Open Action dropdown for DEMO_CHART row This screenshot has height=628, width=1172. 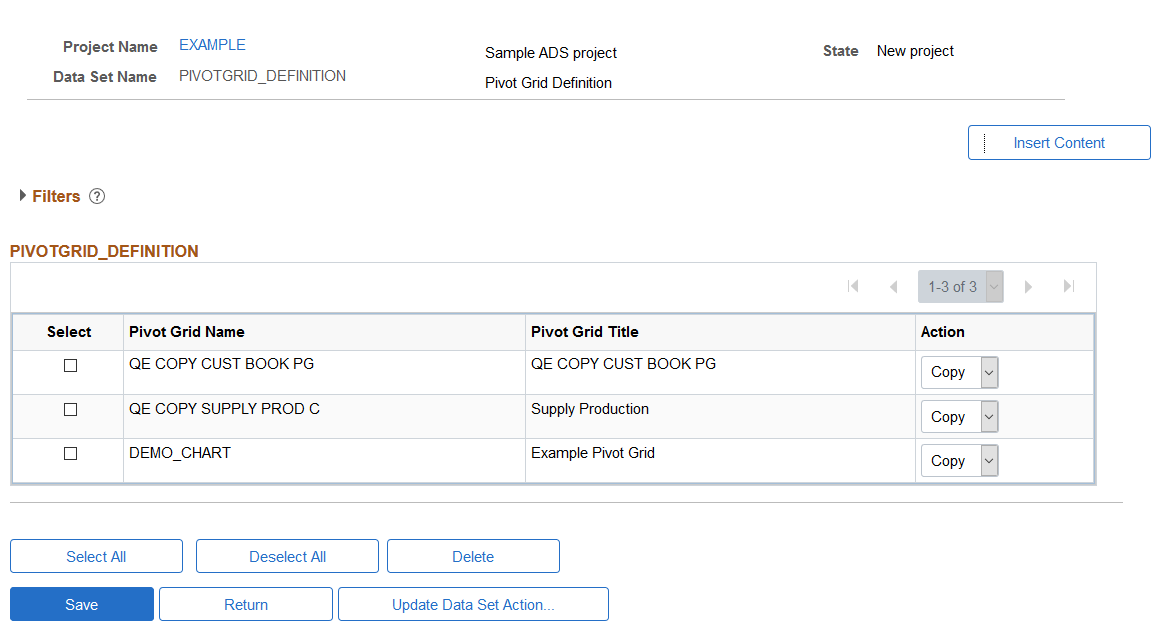(x=960, y=461)
